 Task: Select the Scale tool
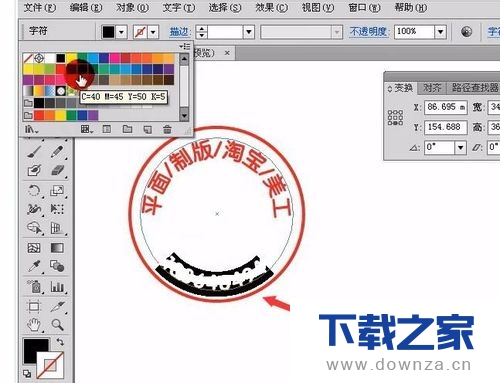(57, 191)
